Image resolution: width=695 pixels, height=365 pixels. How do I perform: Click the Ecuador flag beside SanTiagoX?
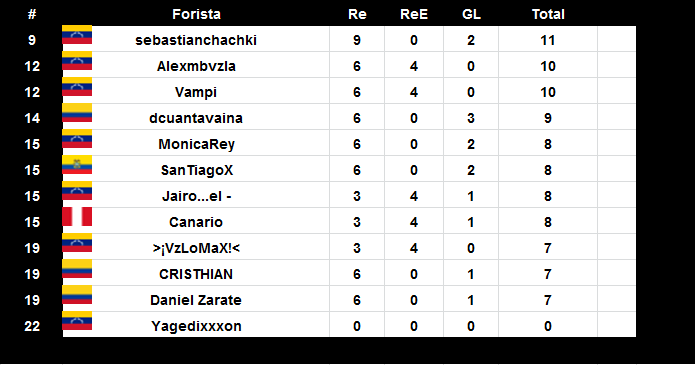77,165
